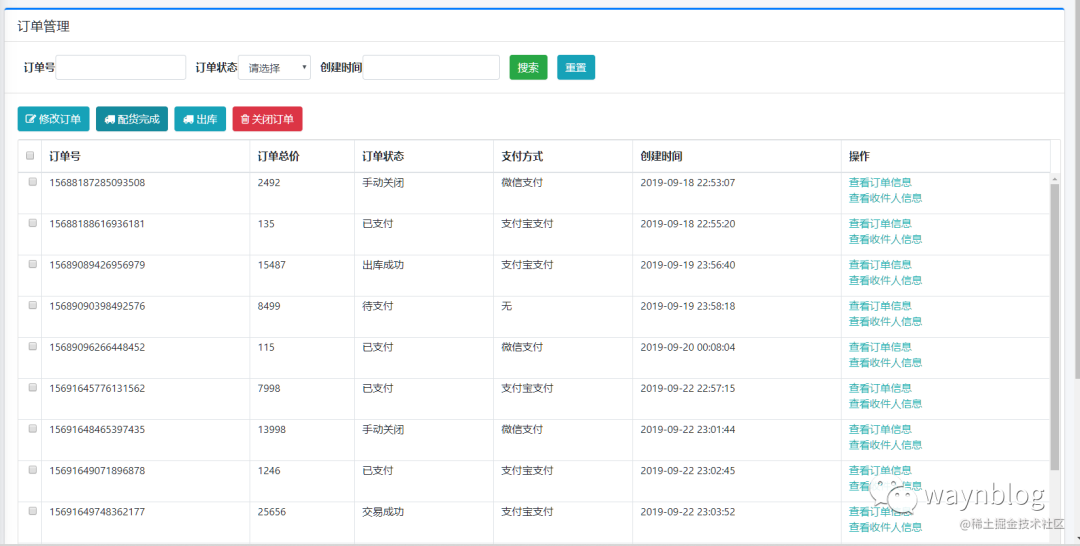The height and width of the screenshot is (546, 1080).
Task: Open 查看收件人信息 for order 15689089426956979
Action: tap(885, 280)
